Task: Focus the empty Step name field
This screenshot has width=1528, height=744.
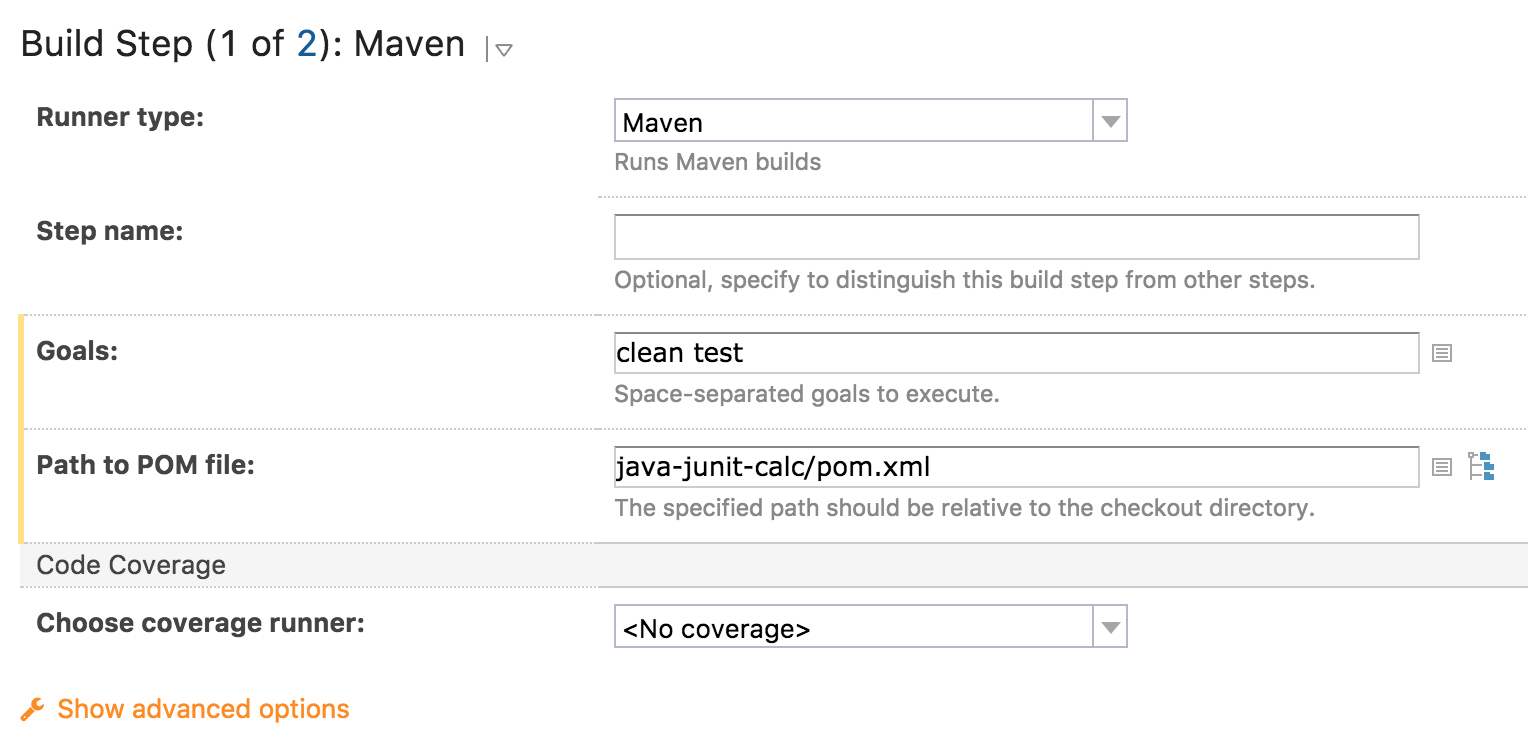Action: [1016, 237]
